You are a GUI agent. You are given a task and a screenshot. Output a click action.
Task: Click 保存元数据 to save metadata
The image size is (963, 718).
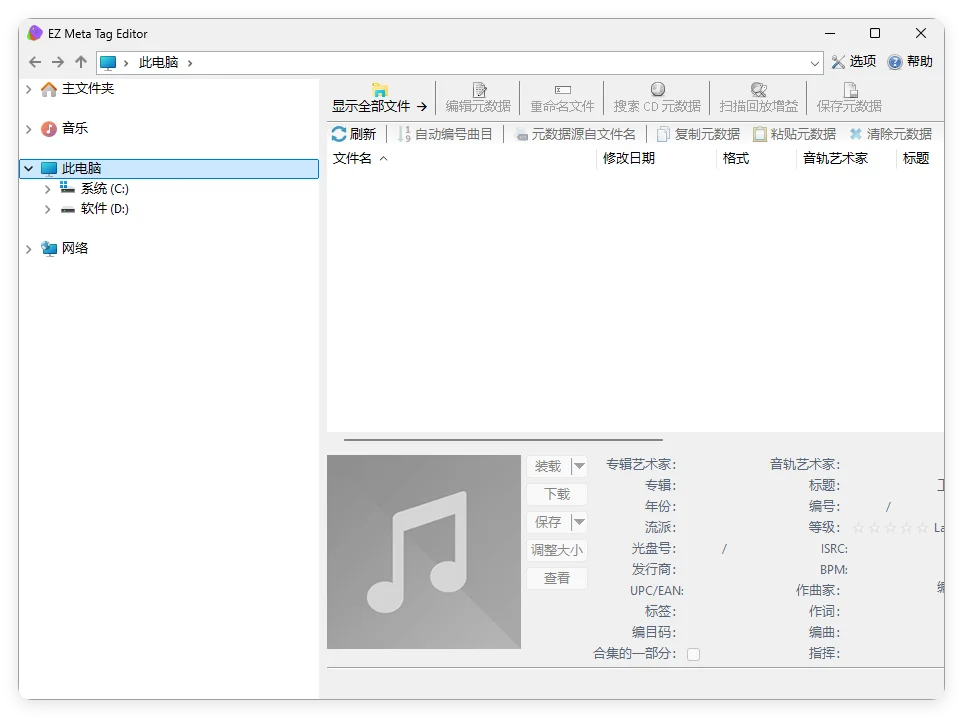pyautogui.click(x=849, y=97)
